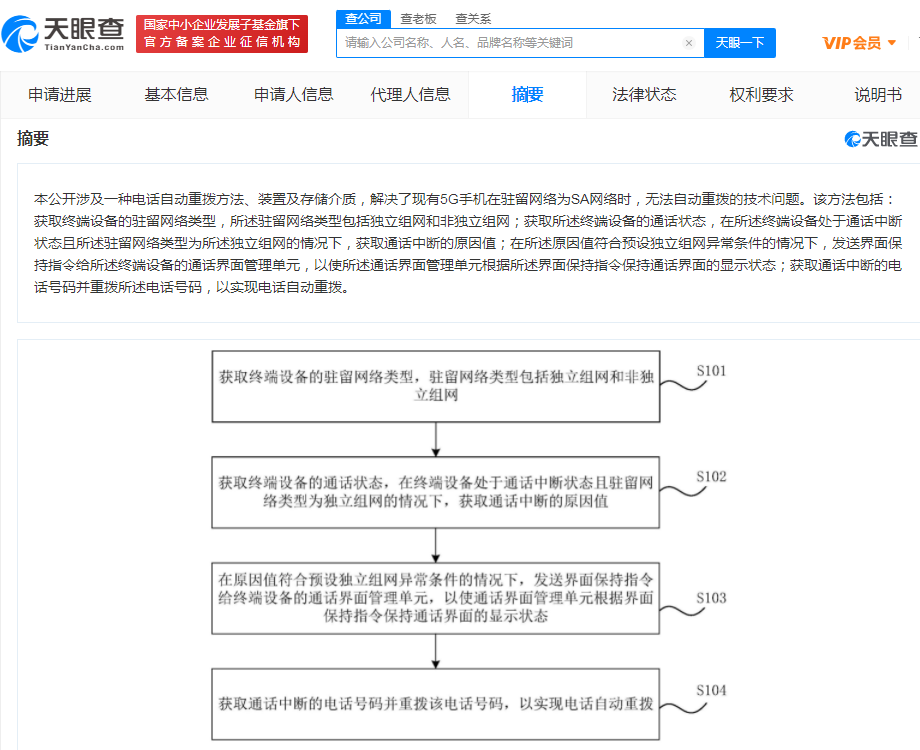The image size is (920, 750).
Task: Clear the search field with the × icon
Action: pyautogui.click(x=688, y=44)
